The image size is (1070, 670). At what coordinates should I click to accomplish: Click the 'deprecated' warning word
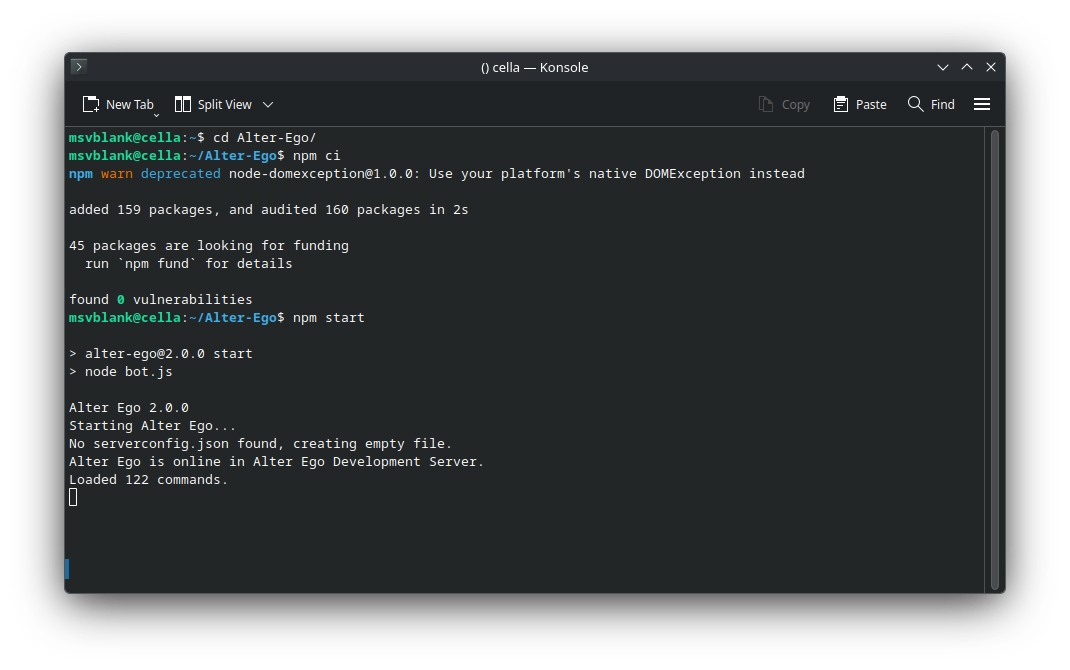pyautogui.click(x=180, y=173)
